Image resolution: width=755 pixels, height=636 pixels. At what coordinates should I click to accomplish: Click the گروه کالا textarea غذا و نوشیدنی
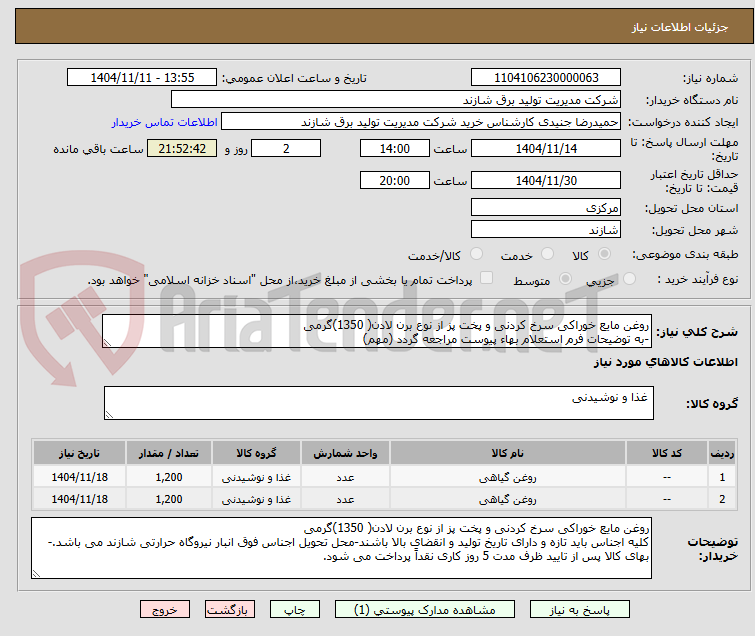click(x=379, y=403)
